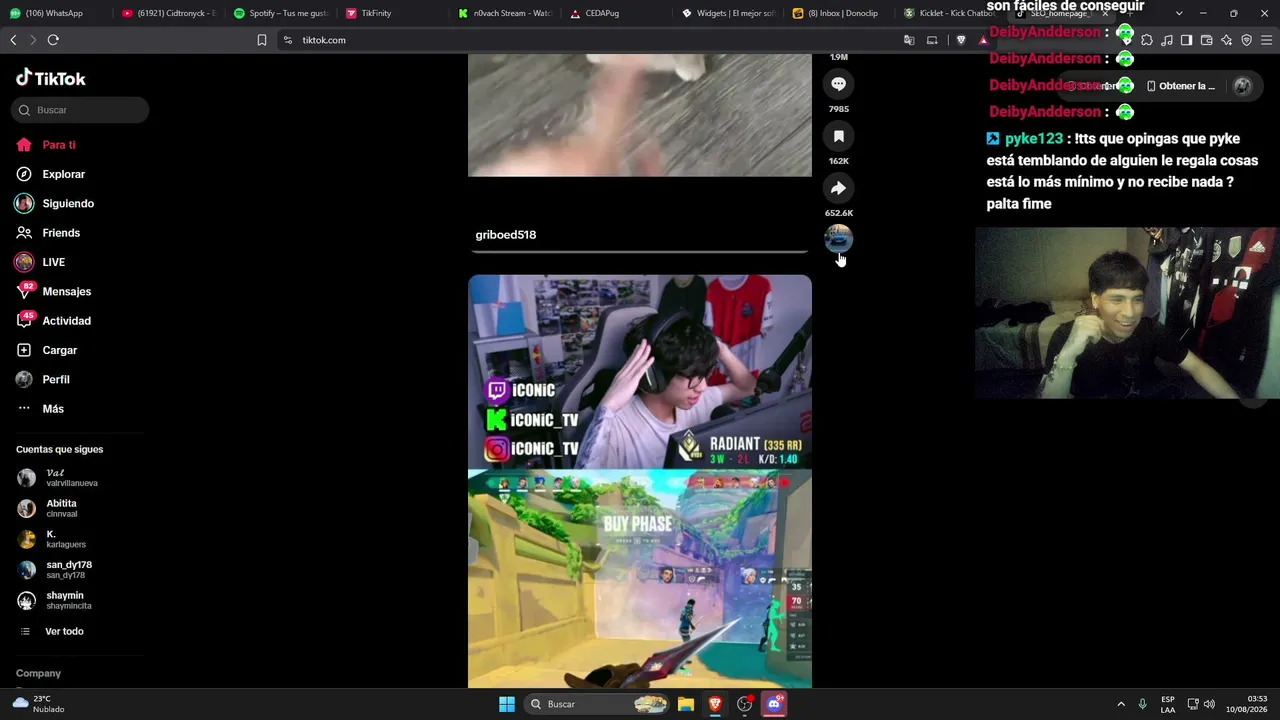Viewport: 1280px width, 720px height.
Task: Open the comments bubble icon showing 7985
Action: tap(838, 84)
